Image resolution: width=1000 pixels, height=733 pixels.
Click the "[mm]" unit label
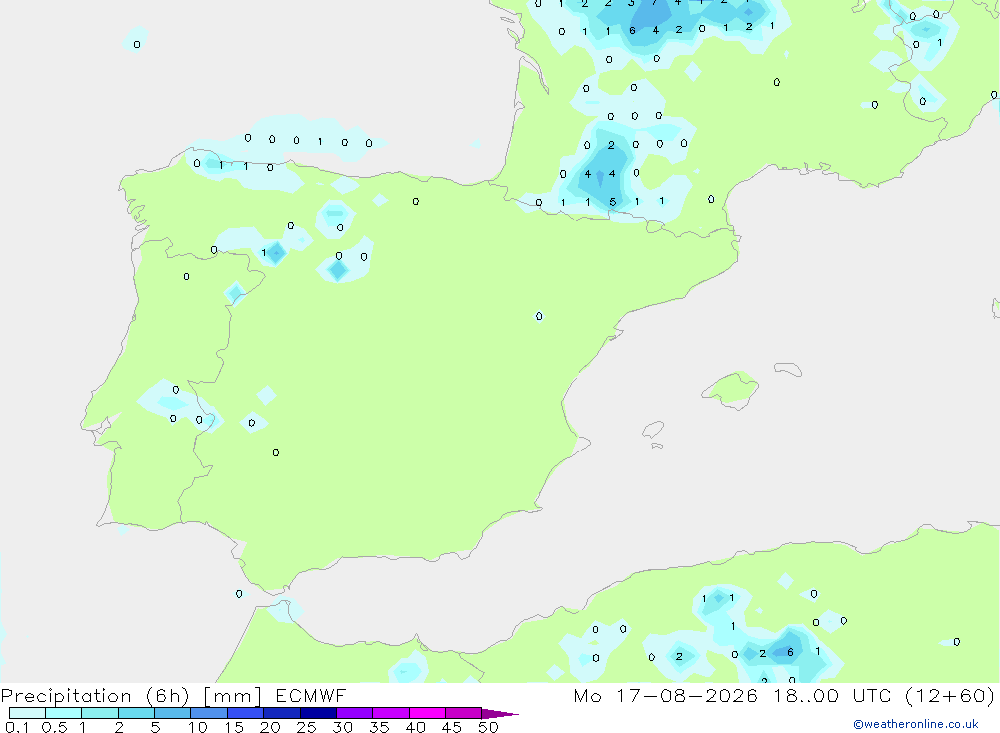pos(233,696)
